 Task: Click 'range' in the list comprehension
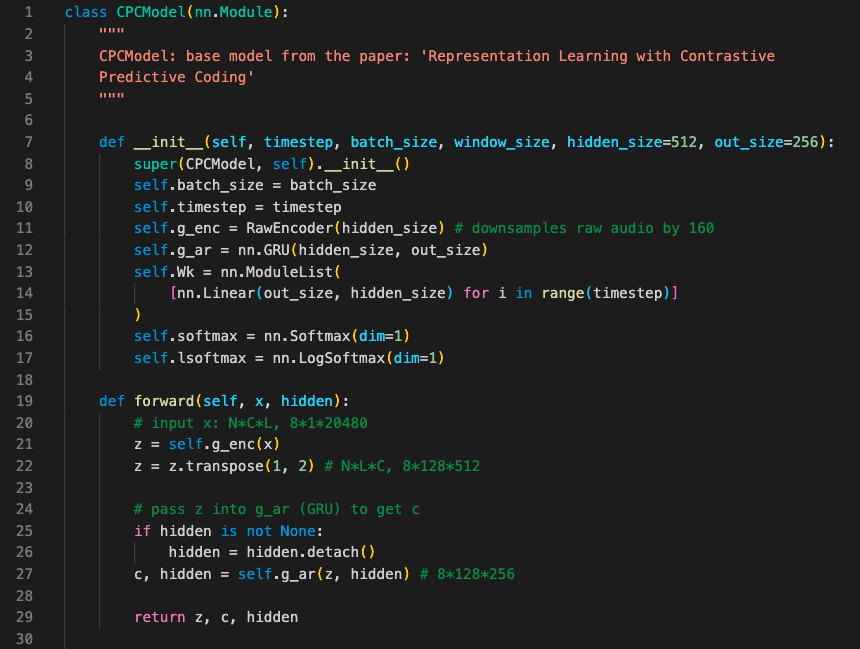pyautogui.click(x=563, y=294)
